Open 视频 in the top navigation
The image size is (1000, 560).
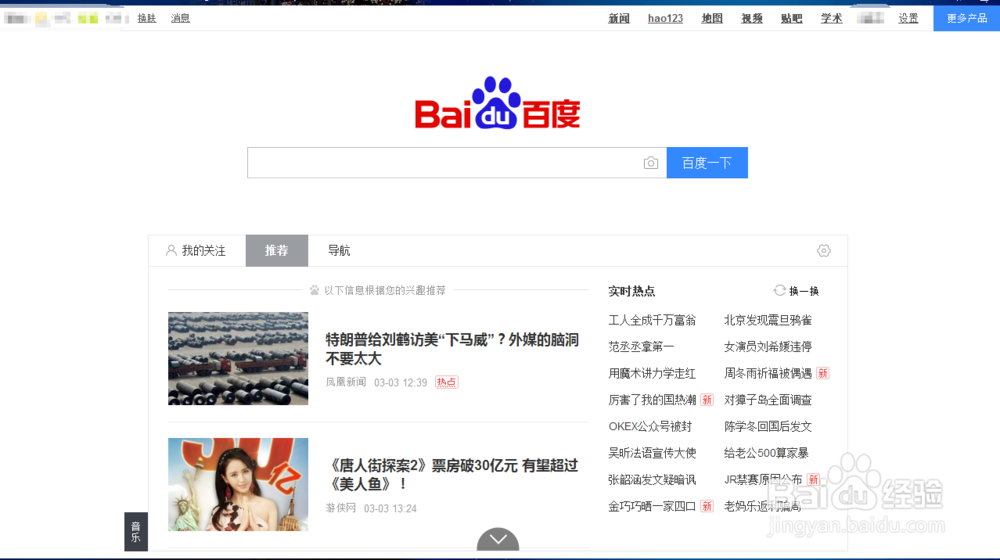[x=752, y=18]
